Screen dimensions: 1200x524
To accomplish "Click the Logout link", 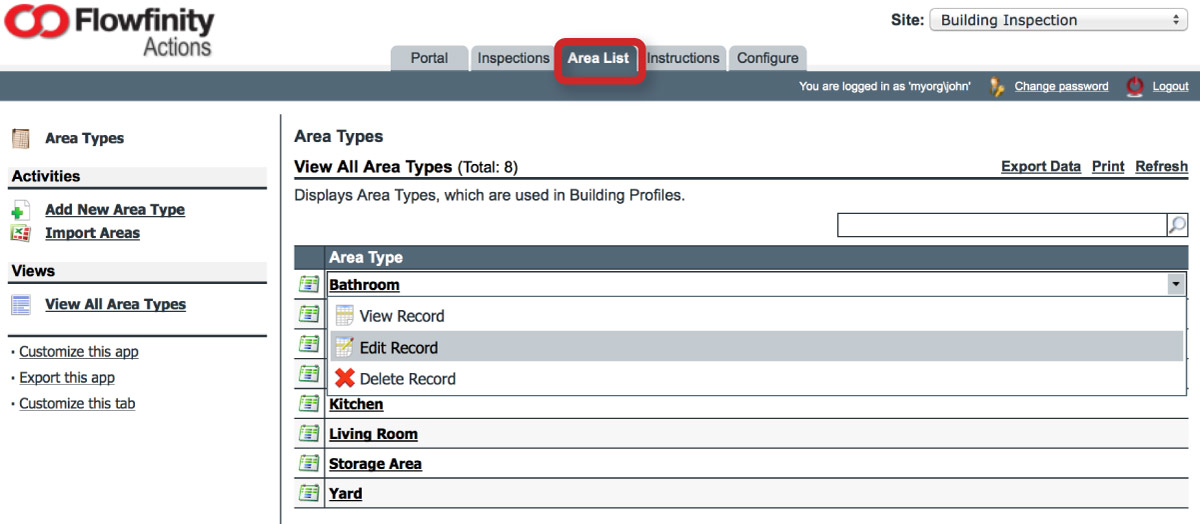I will coord(1170,87).
